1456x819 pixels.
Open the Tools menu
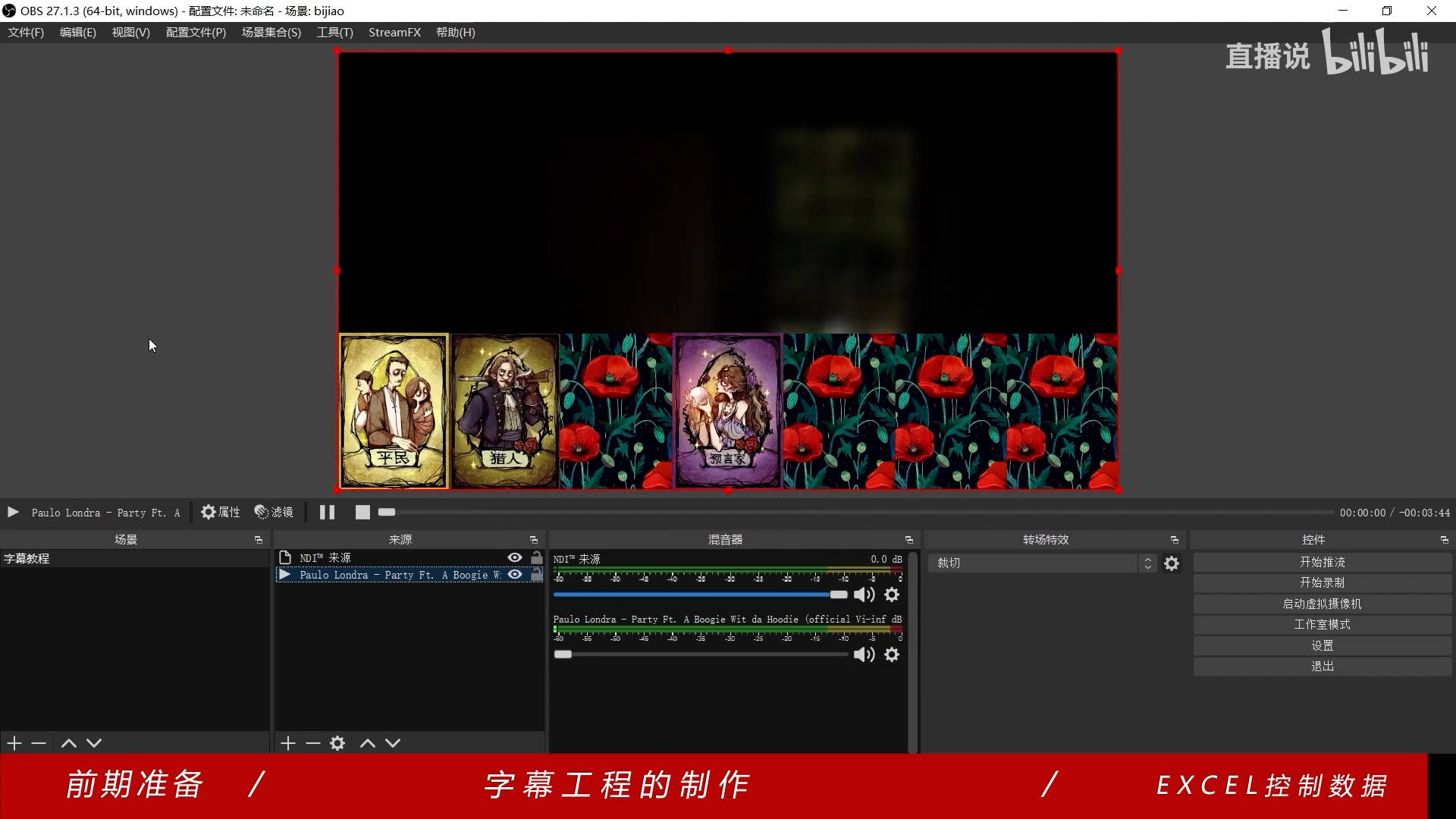tap(334, 33)
